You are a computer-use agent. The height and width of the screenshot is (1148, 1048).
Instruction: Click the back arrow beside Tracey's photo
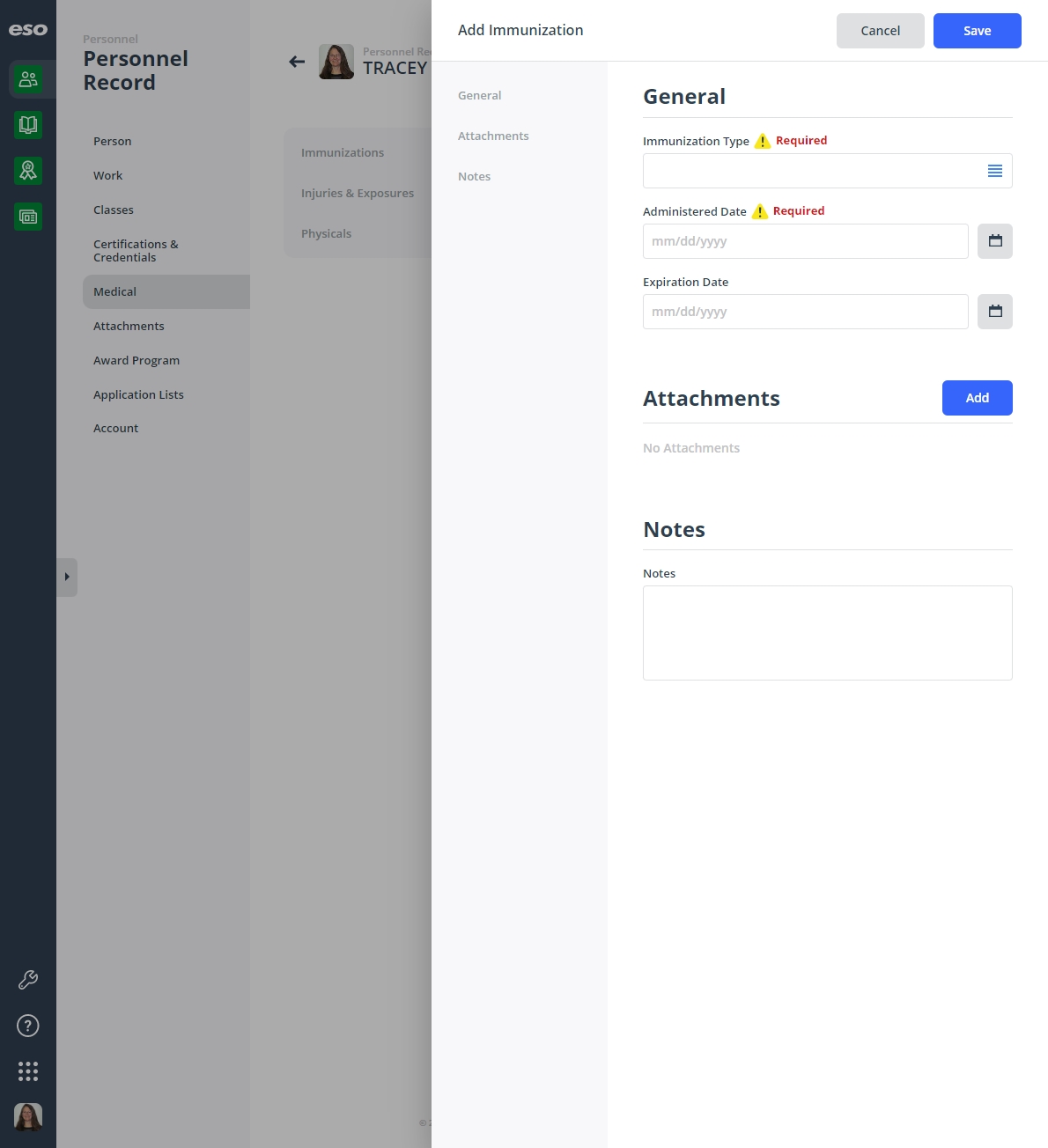pos(297,62)
